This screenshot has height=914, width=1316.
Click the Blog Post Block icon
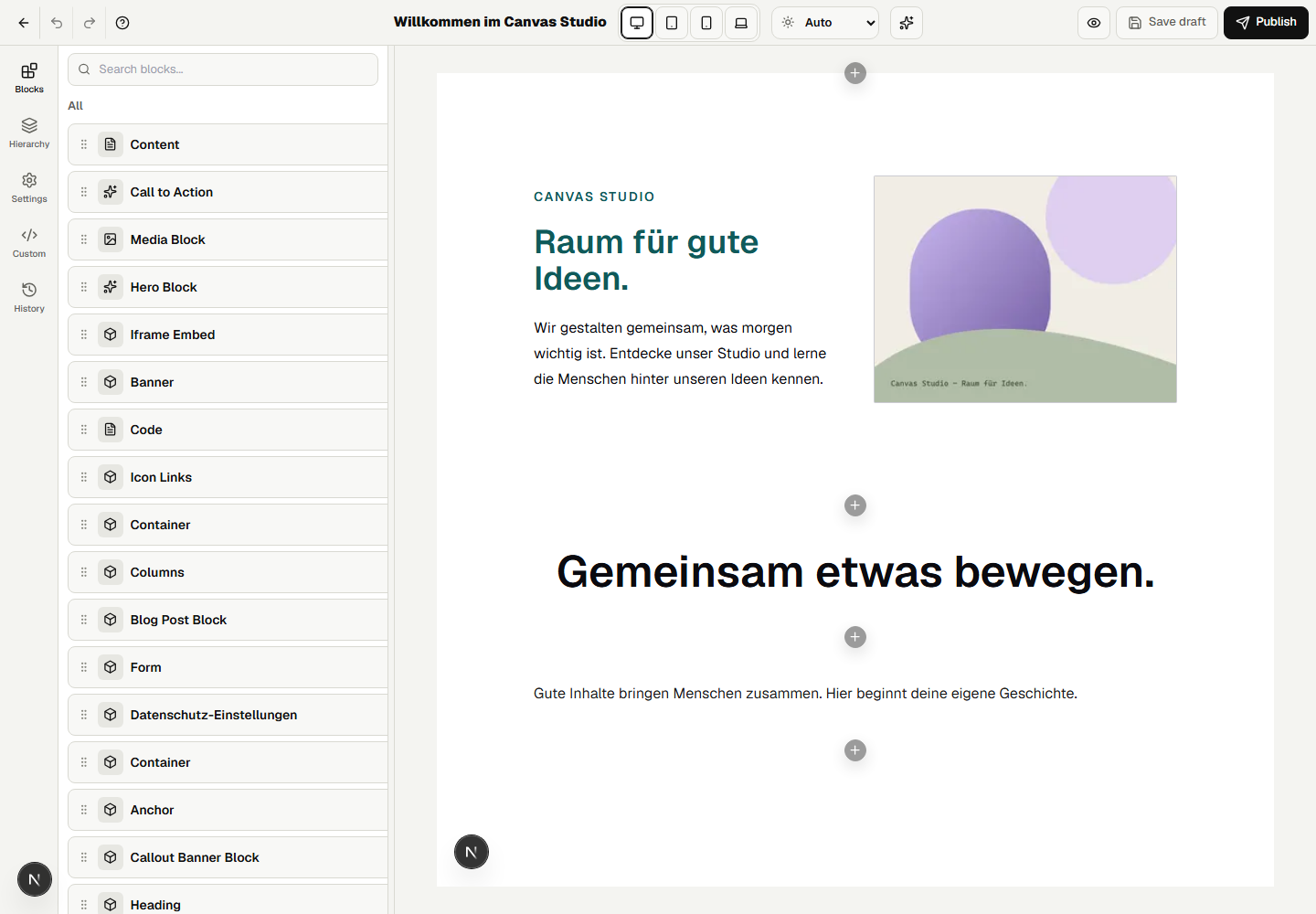tap(111, 620)
